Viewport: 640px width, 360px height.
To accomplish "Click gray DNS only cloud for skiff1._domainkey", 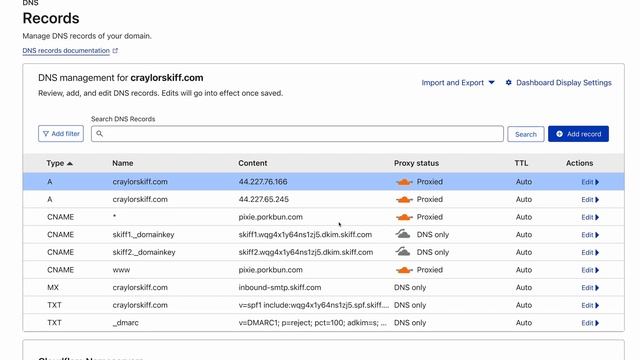I will pyautogui.click(x=403, y=234).
